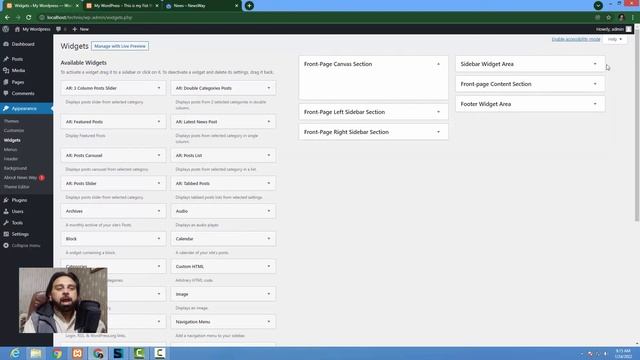Image resolution: width=640 pixels, height=360 pixels.
Task: Open Tools in the admin sidebar
Action: pyautogui.click(x=17, y=223)
